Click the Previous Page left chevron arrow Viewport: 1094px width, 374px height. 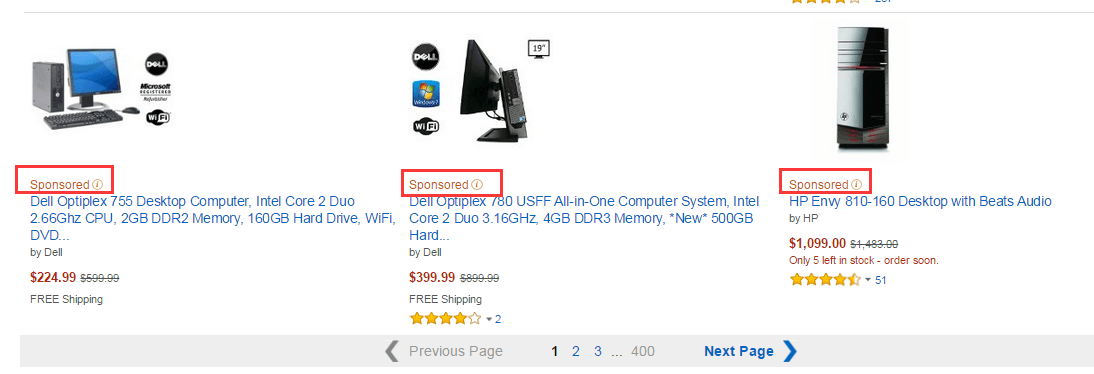(392, 351)
